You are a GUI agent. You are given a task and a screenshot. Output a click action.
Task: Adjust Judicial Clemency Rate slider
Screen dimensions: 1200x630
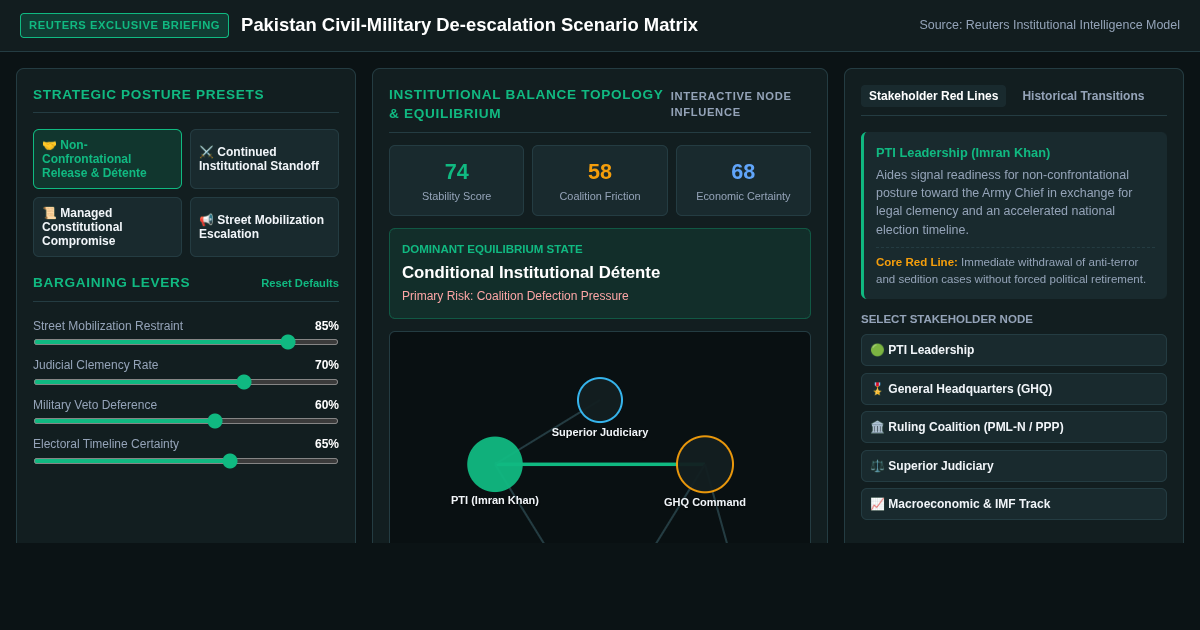coord(186,382)
